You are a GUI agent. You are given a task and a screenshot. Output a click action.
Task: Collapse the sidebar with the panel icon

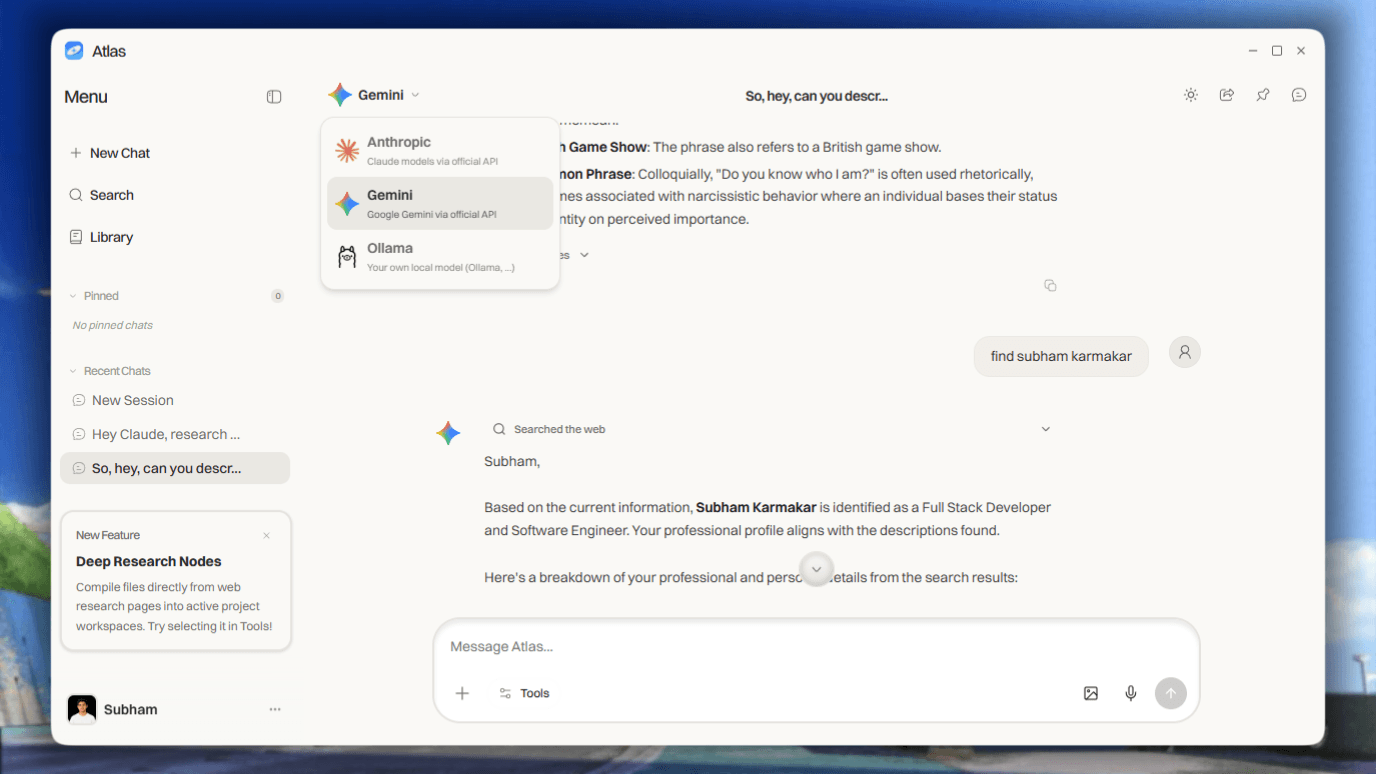tap(274, 97)
